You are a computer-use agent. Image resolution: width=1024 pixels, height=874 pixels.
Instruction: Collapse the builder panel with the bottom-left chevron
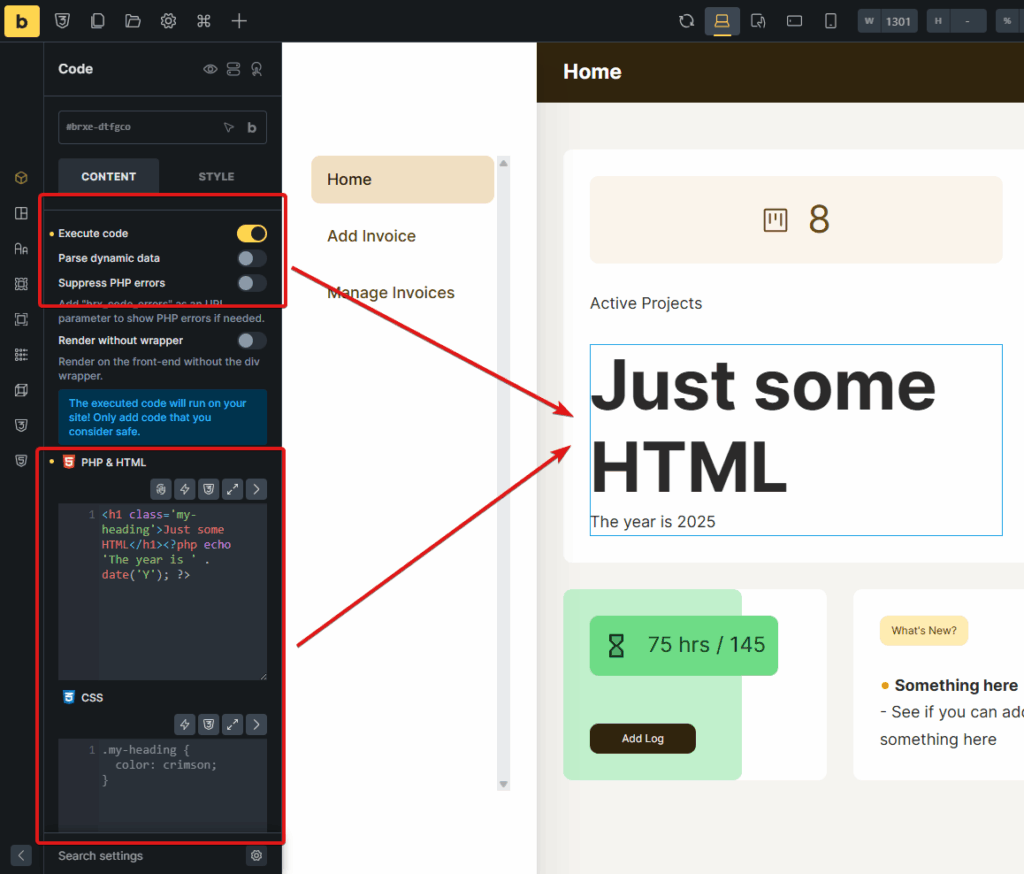point(20,856)
